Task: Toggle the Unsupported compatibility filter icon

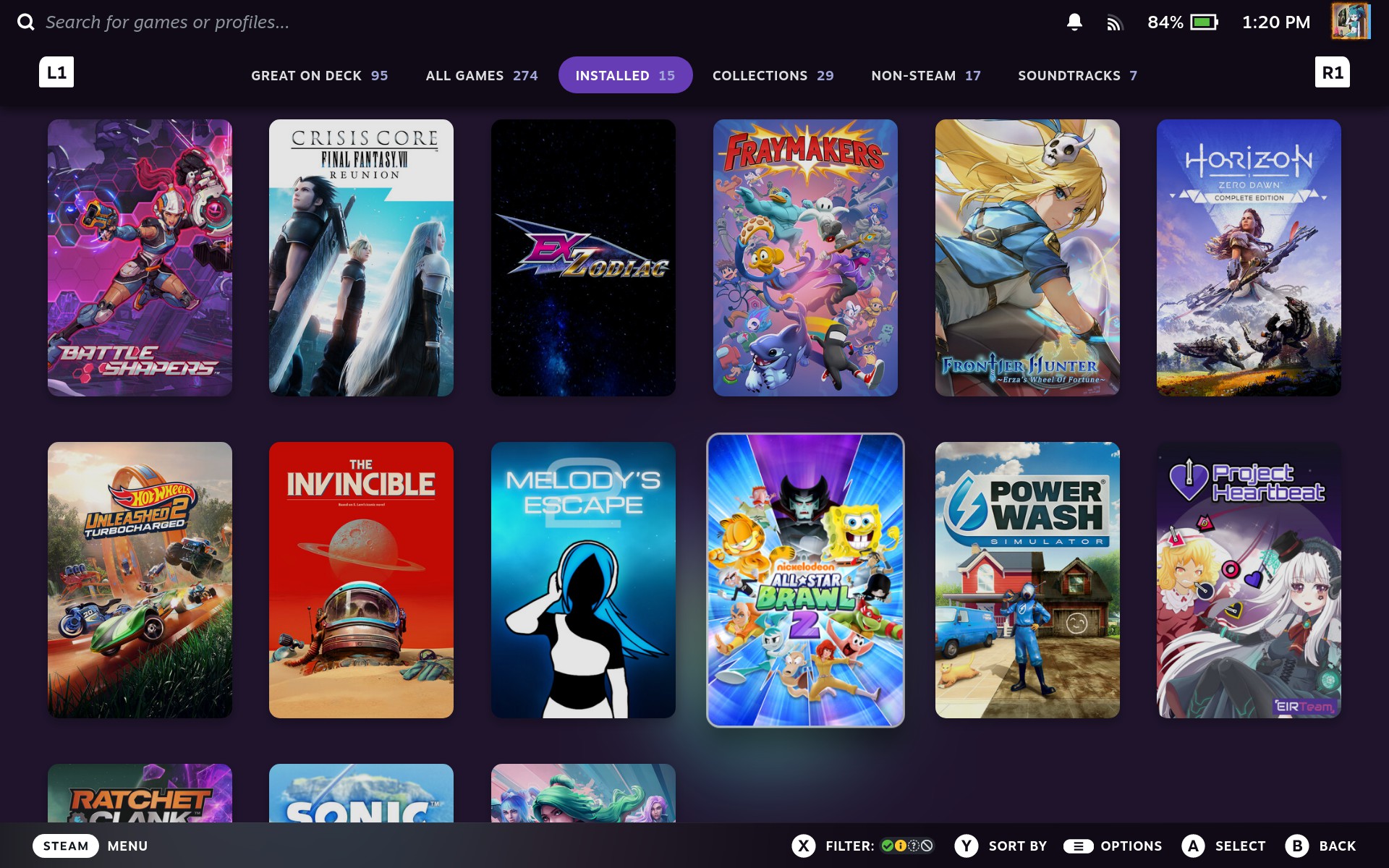Action: (x=927, y=846)
